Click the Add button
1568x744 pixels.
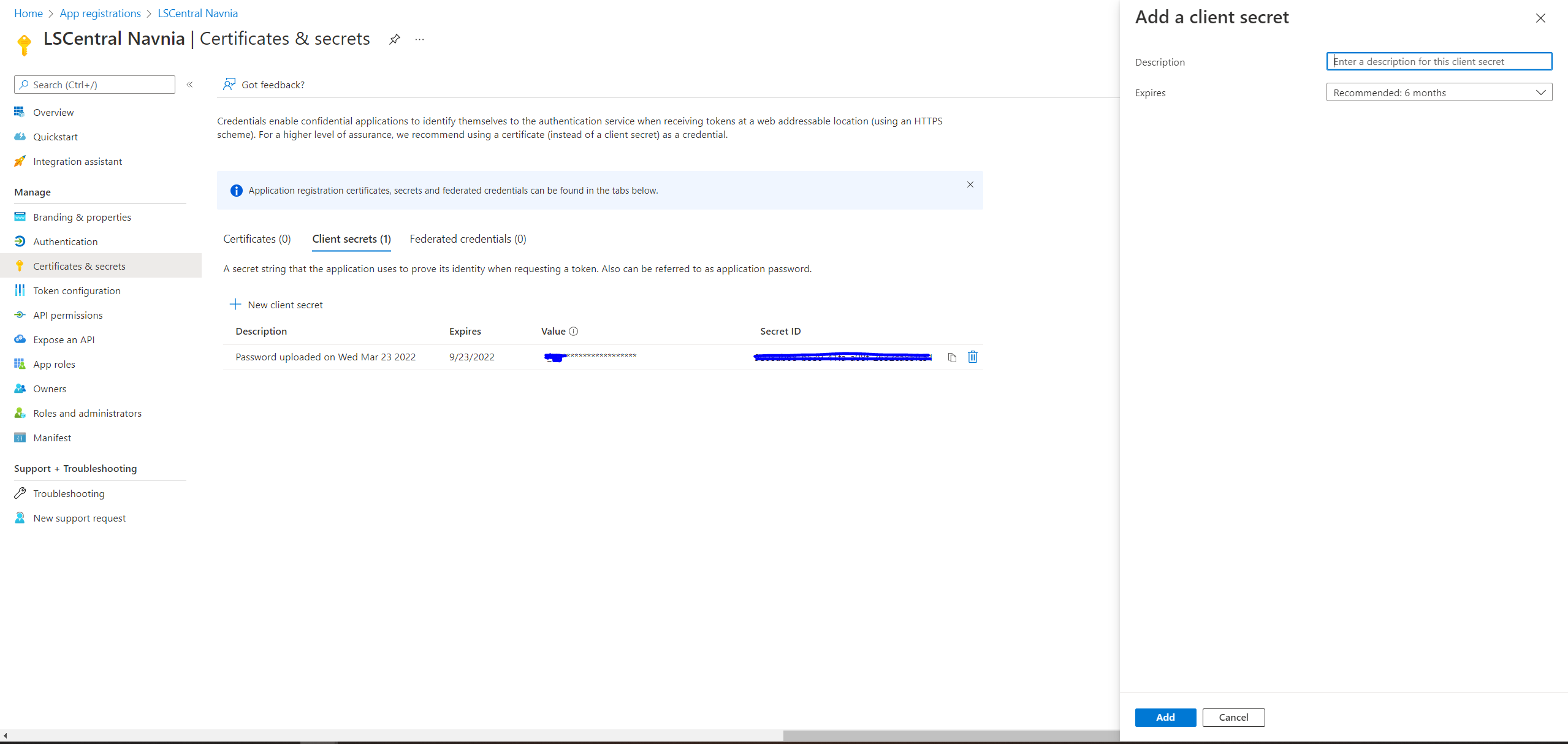click(1165, 717)
